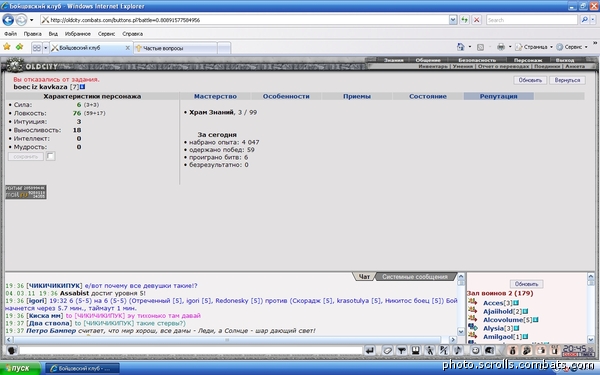The image size is (600, 375).
Task: Open the Анкета link
Action: pos(575,67)
